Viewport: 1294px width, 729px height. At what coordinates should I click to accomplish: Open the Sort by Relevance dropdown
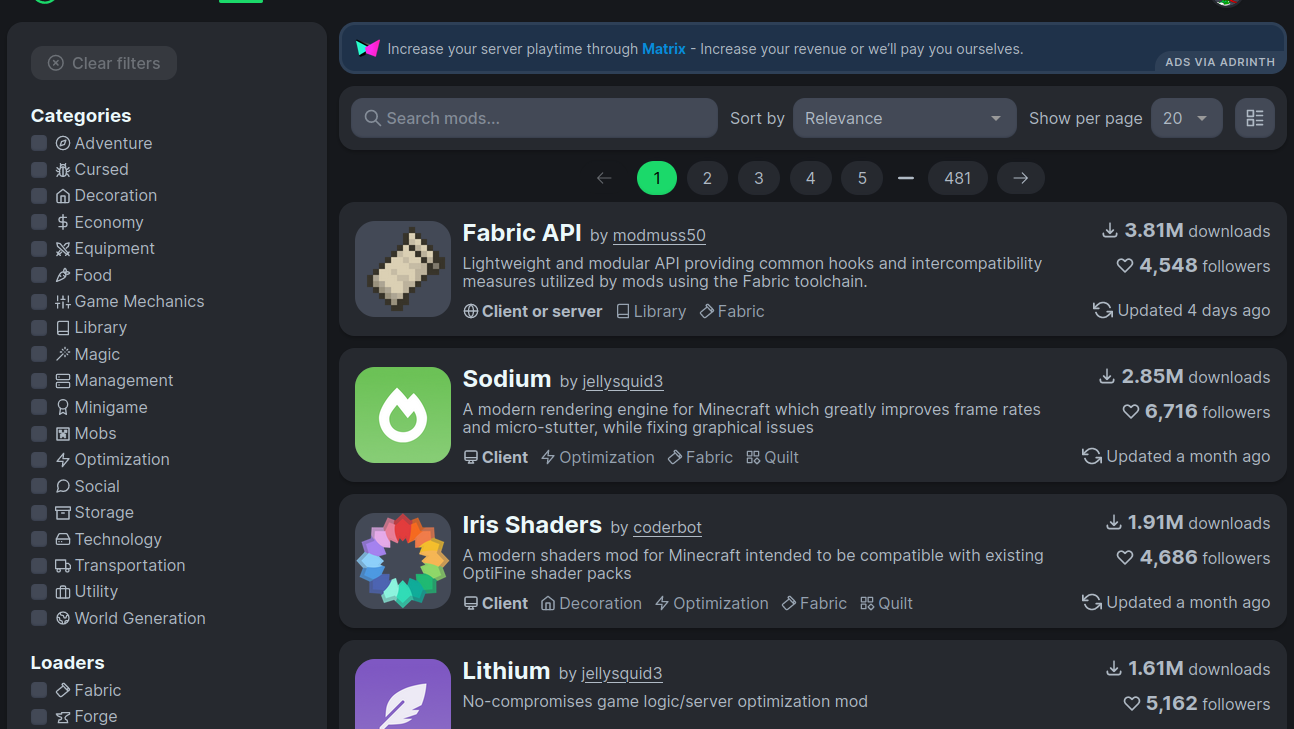point(903,118)
